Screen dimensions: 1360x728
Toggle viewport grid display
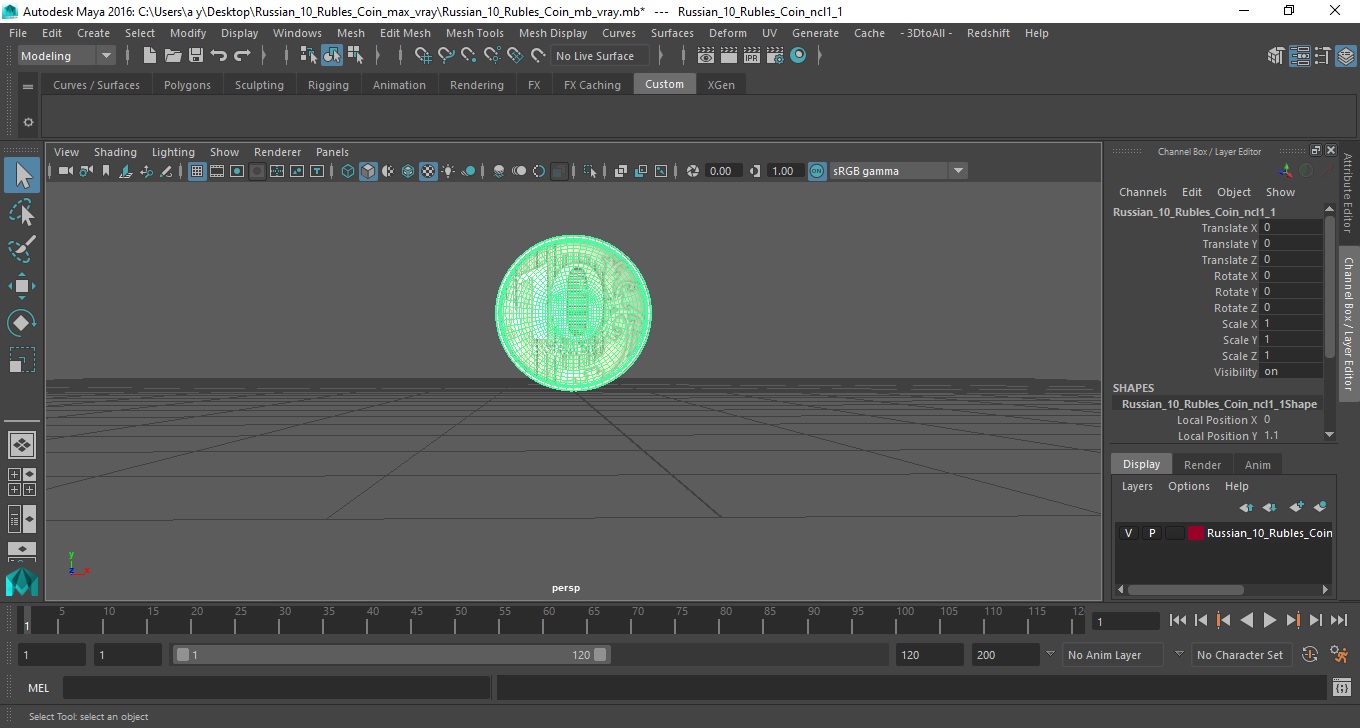click(x=197, y=171)
